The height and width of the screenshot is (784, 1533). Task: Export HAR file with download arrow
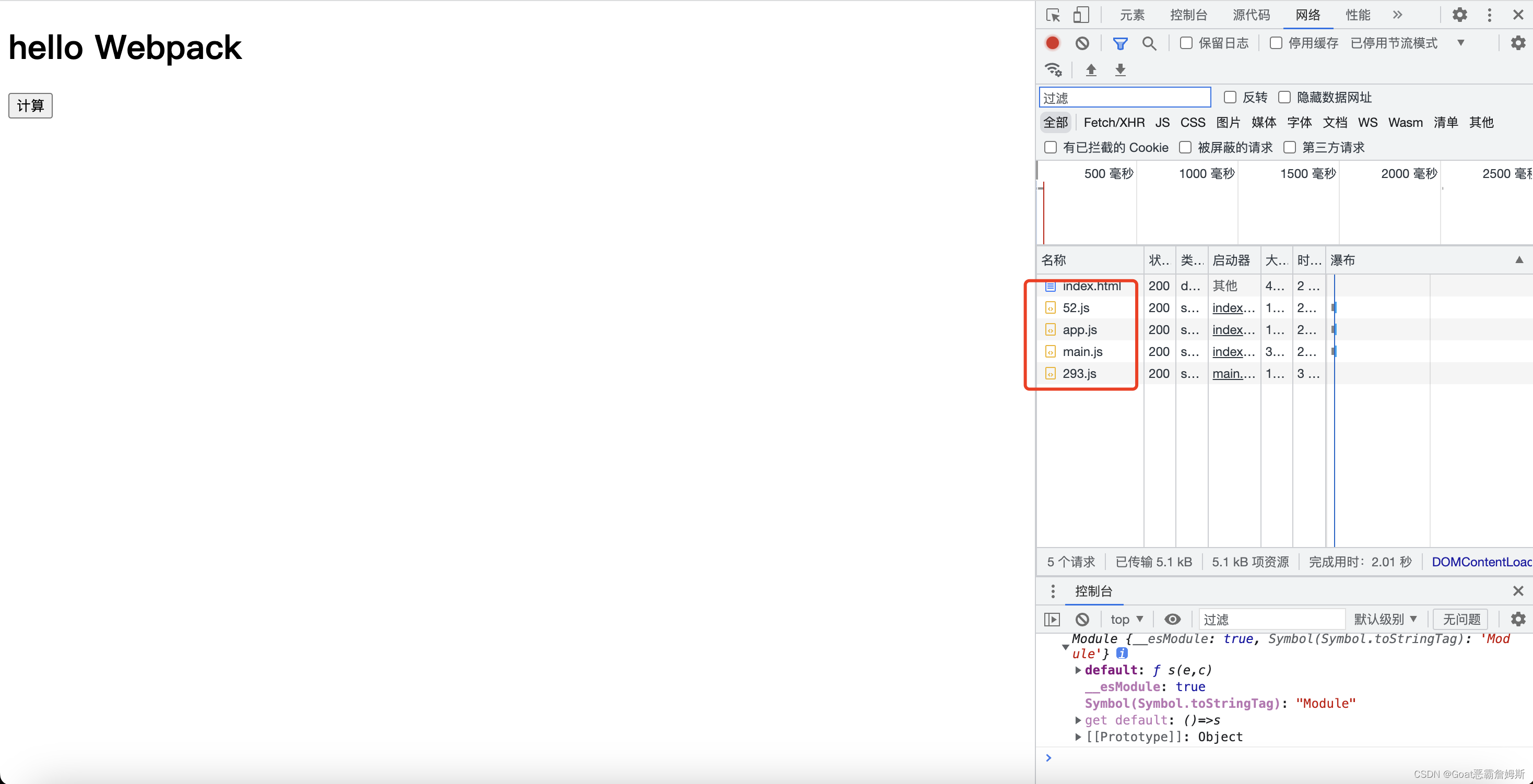tap(1120, 69)
